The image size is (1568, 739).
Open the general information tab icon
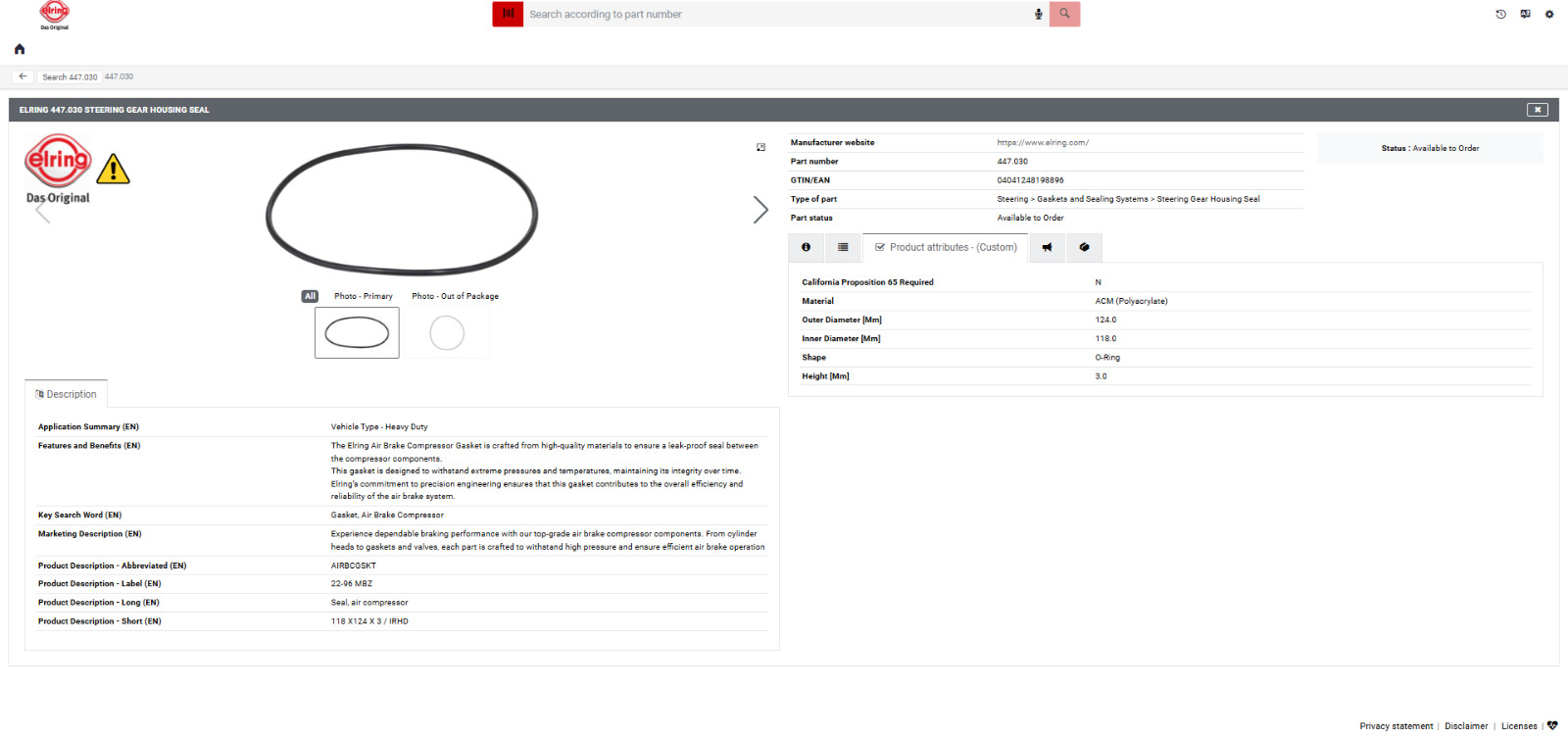[806, 247]
